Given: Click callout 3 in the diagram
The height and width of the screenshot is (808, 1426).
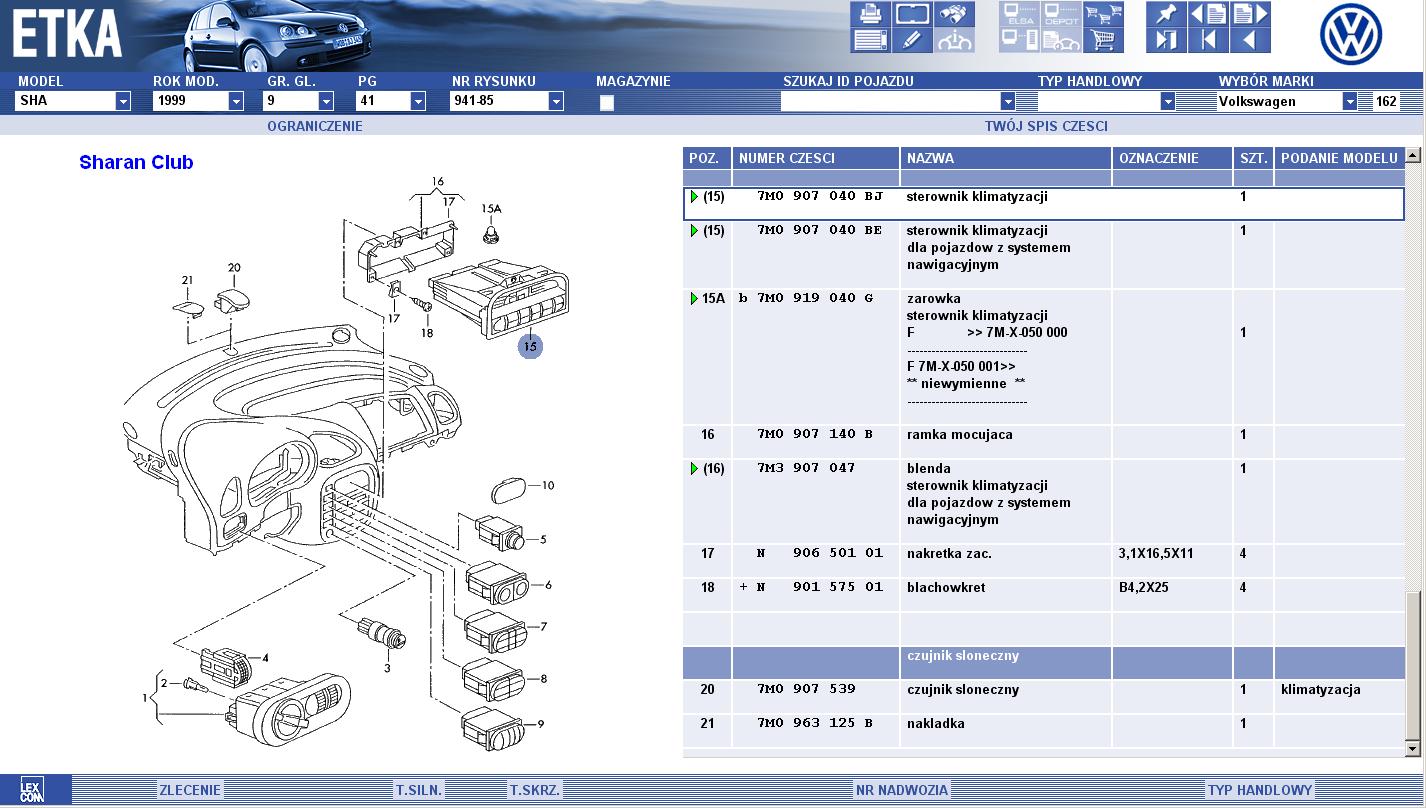Looking at the screenshot, I should tap(387, 667).
